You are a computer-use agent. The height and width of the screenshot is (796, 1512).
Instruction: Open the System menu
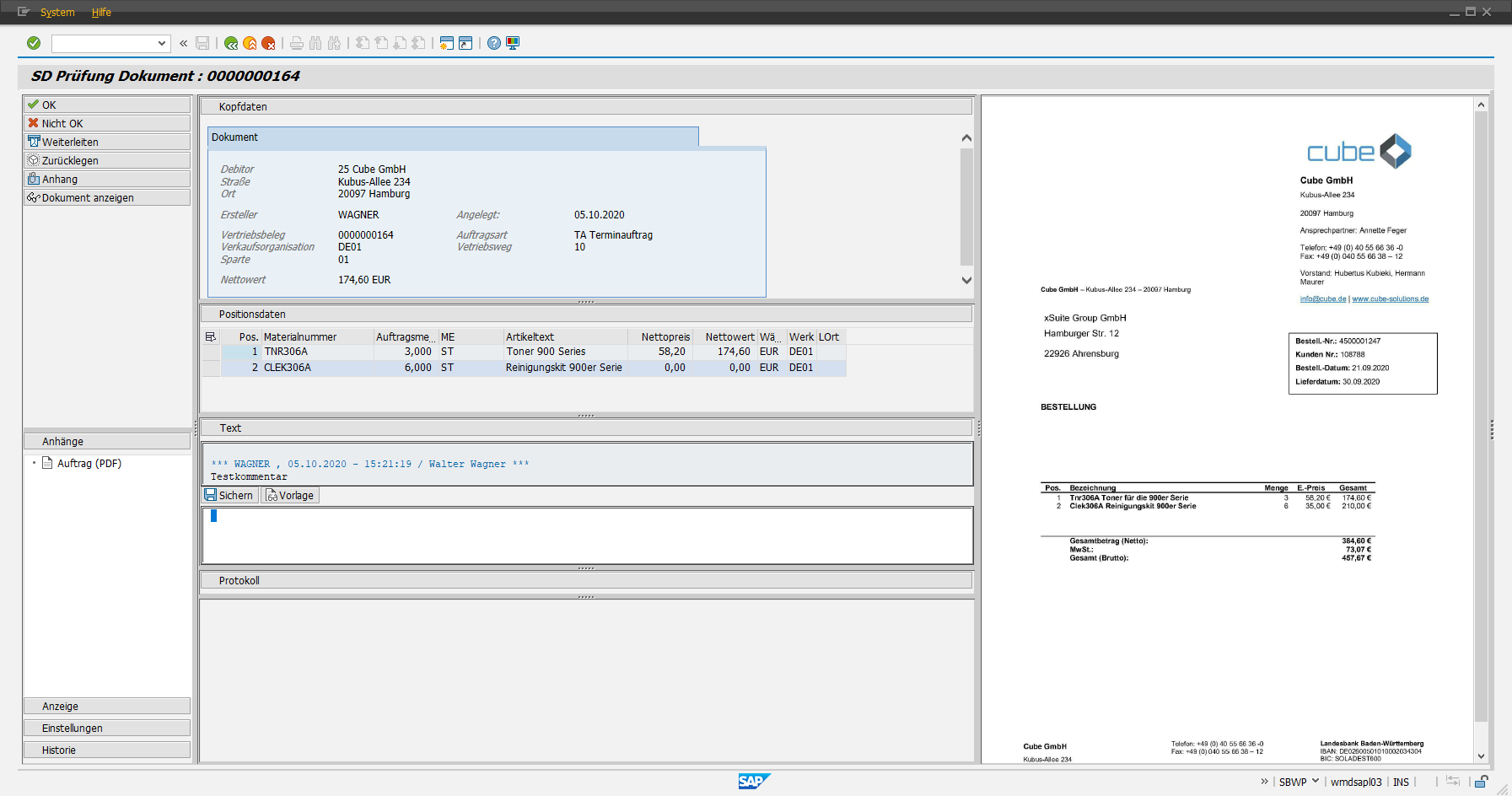[x=57, y=12]
